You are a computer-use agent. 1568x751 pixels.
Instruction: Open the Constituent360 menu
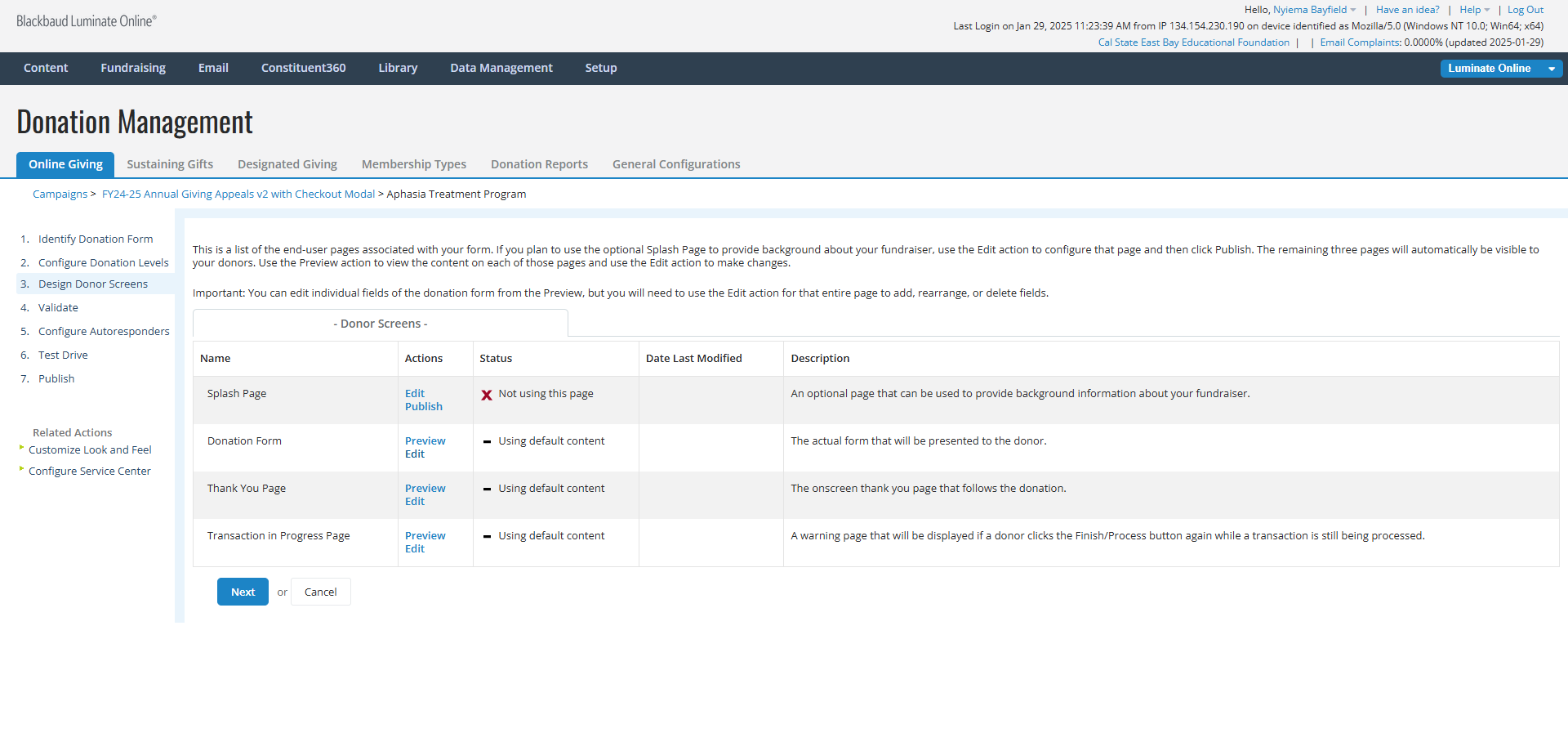pyautogui.click(x=304, y=68)
